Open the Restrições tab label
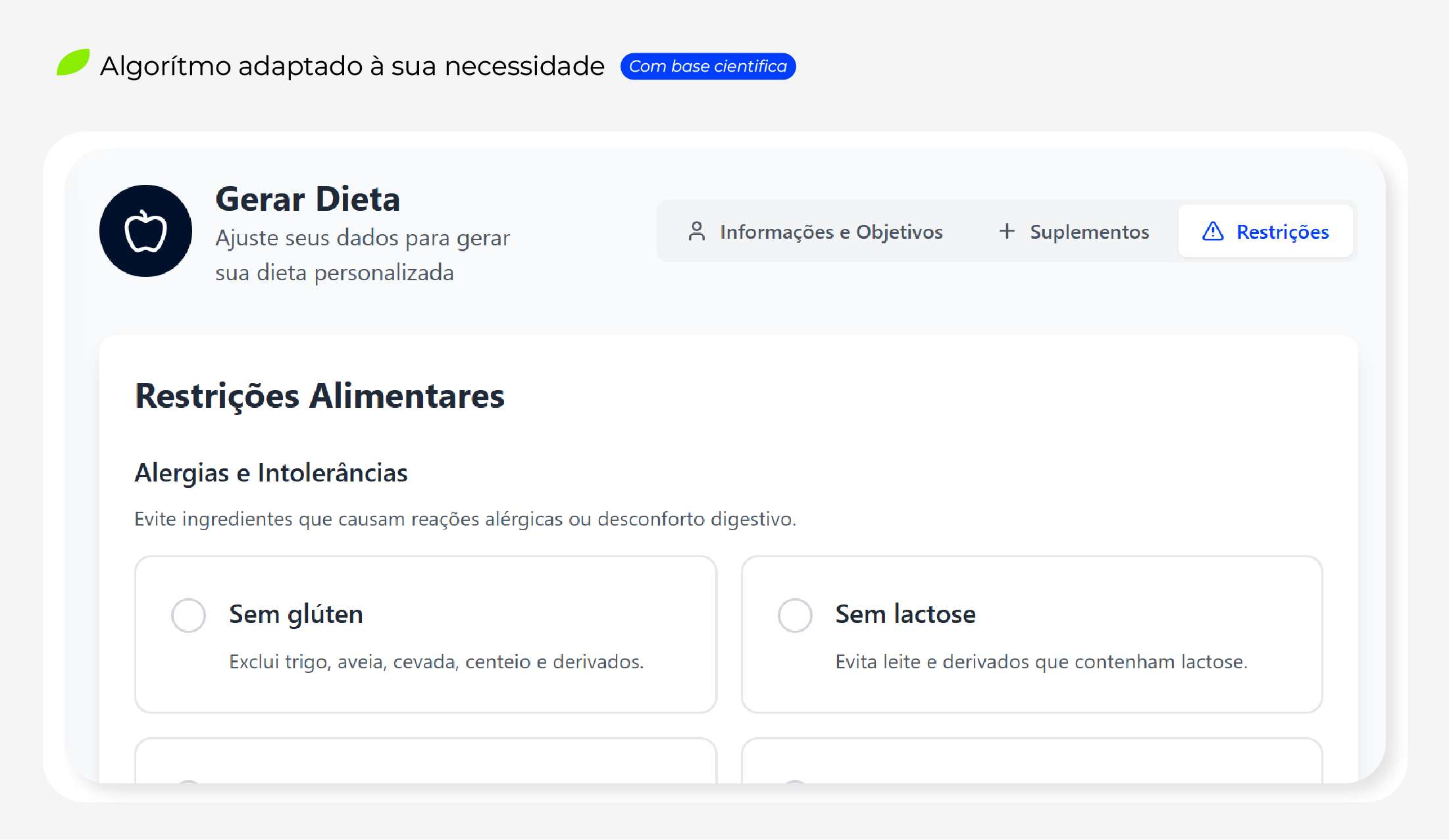Viewport: 1449px width, 840px height. tap(1282, 232)
